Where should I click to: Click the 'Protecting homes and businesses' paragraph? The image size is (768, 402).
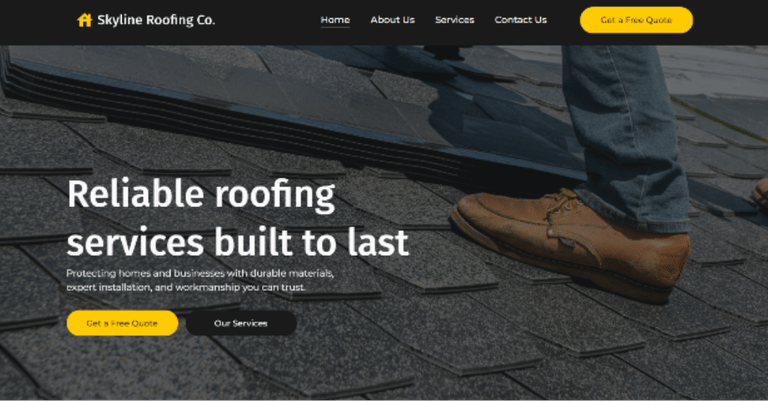click(200, 280)
